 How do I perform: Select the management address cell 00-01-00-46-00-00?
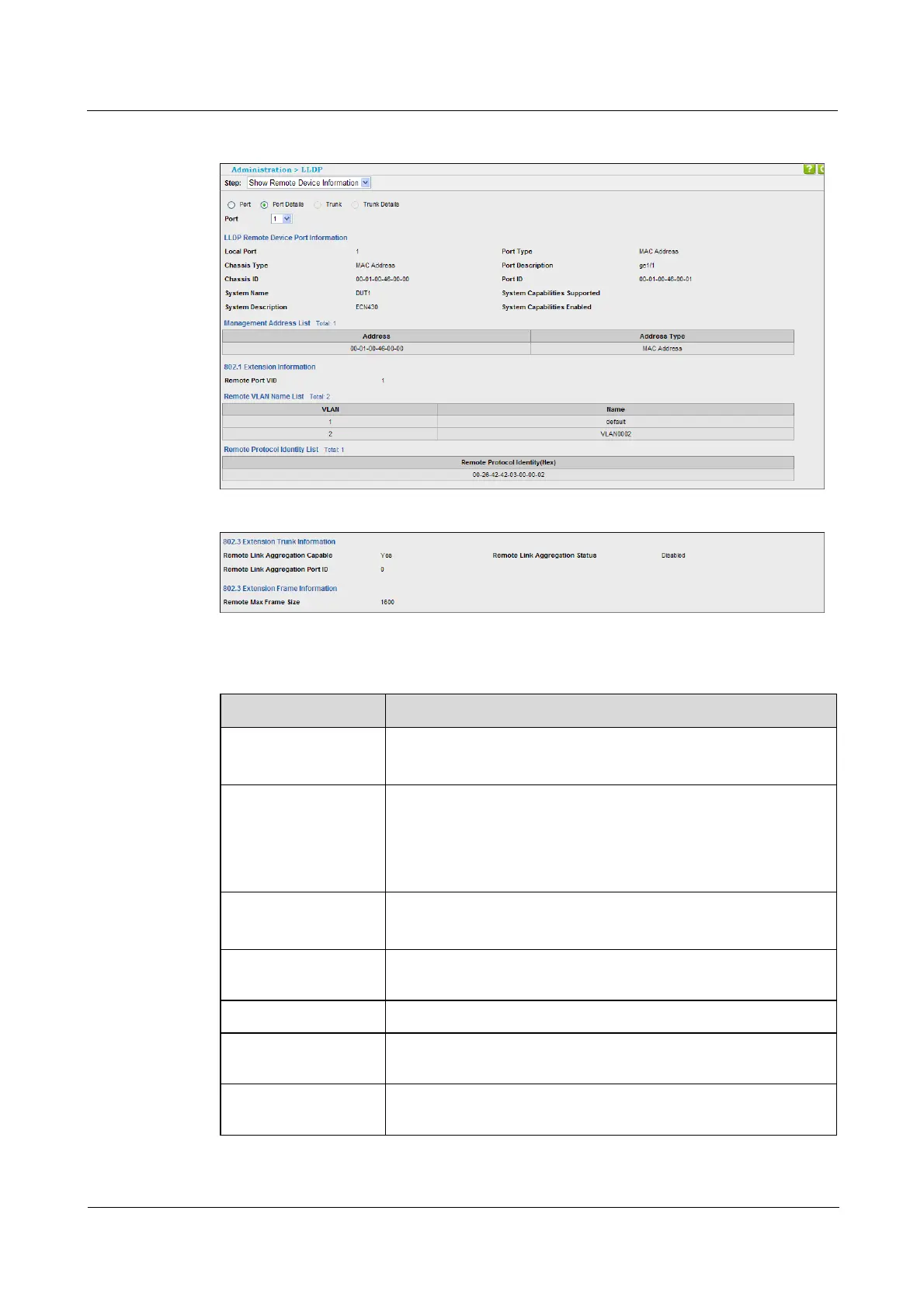pos(377,349)
